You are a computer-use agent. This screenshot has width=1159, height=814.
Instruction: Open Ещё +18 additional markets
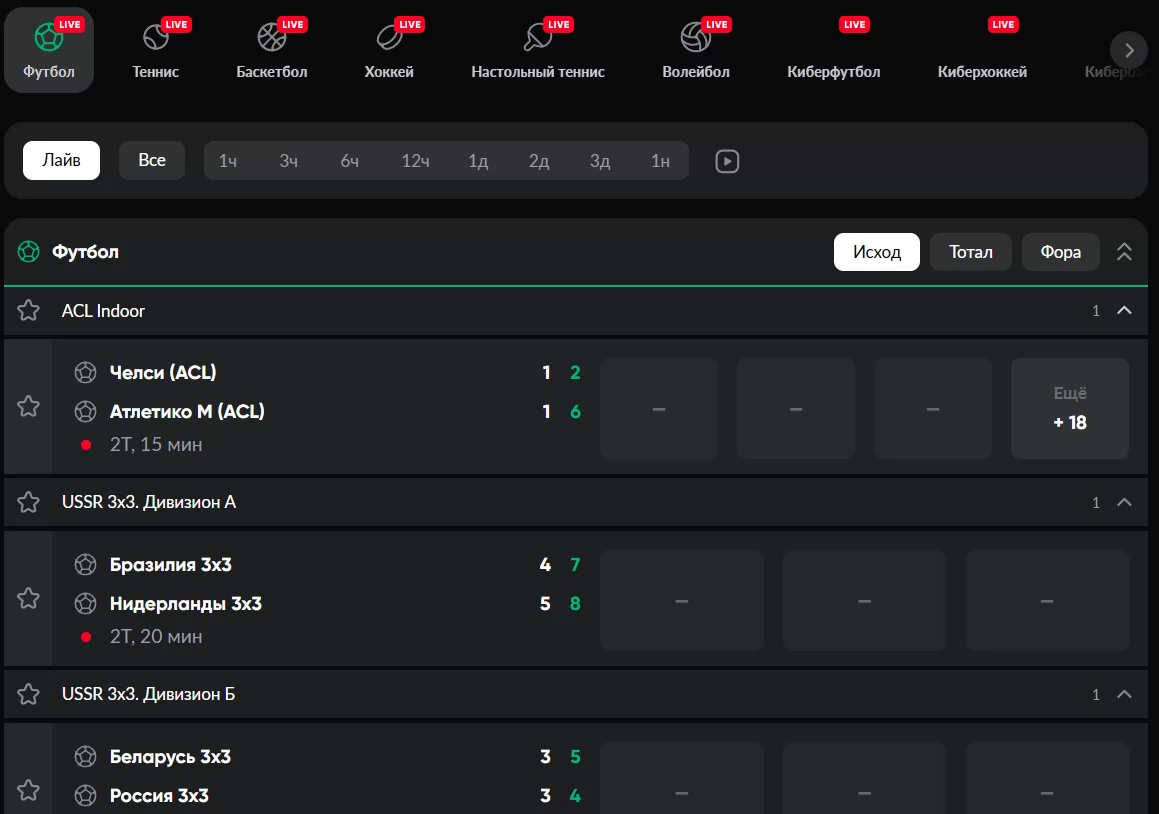[1069, 408]
